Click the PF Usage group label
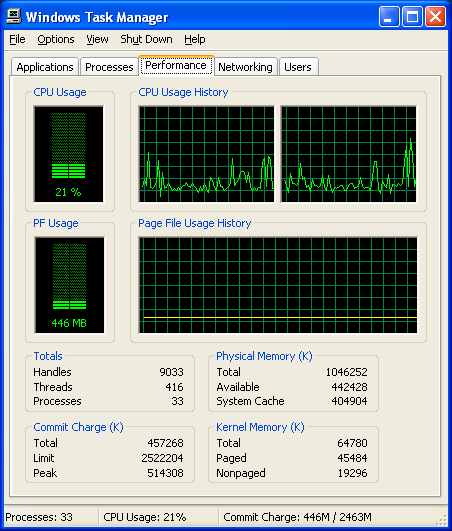452x531 pixels. (x=56, y=223)
